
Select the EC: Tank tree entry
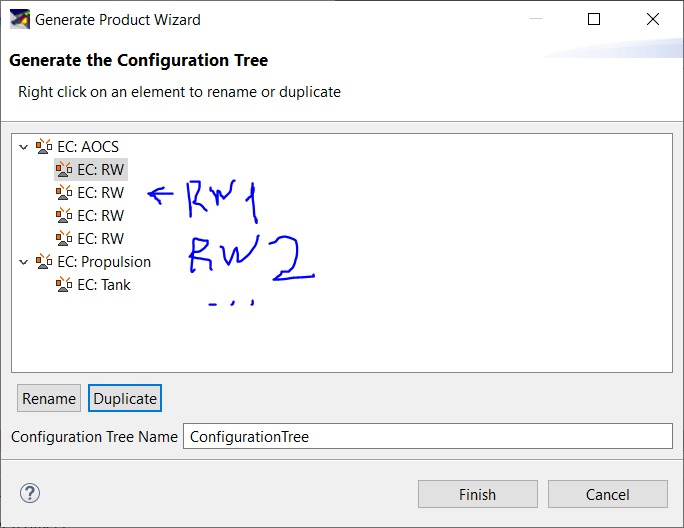(104, 285)
